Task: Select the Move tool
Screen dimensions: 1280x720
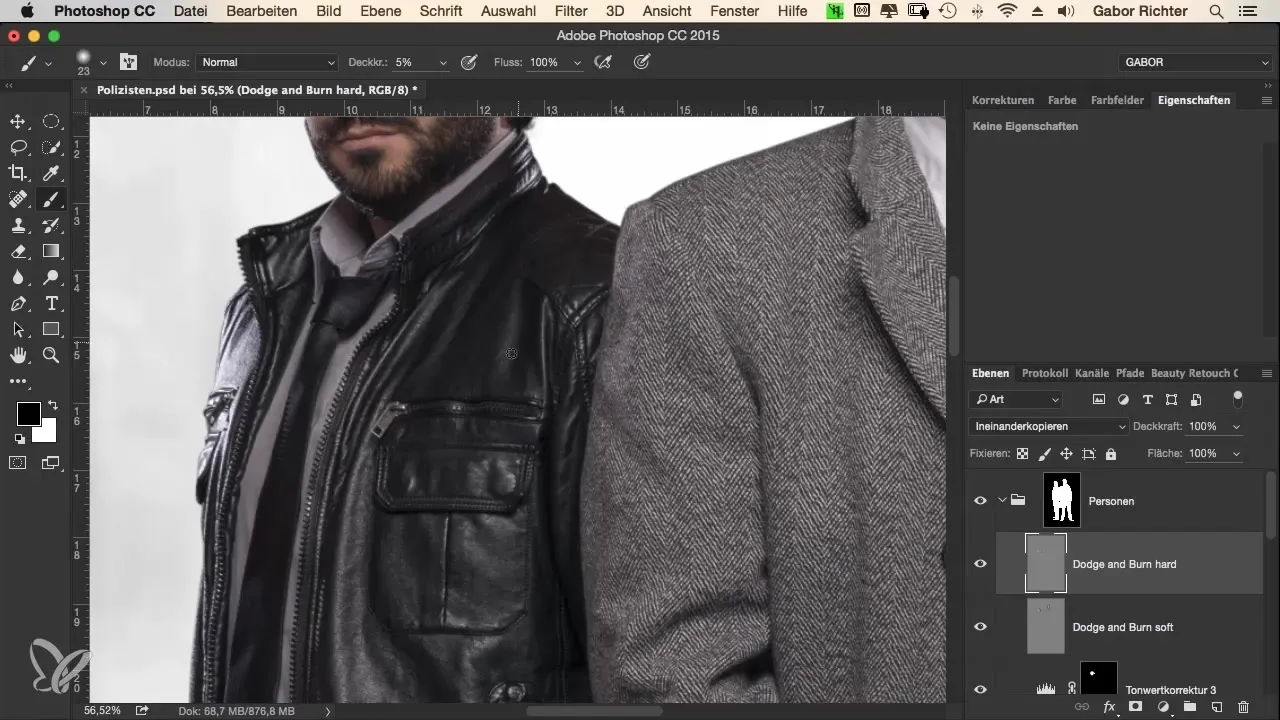Action: coord(18,122)
